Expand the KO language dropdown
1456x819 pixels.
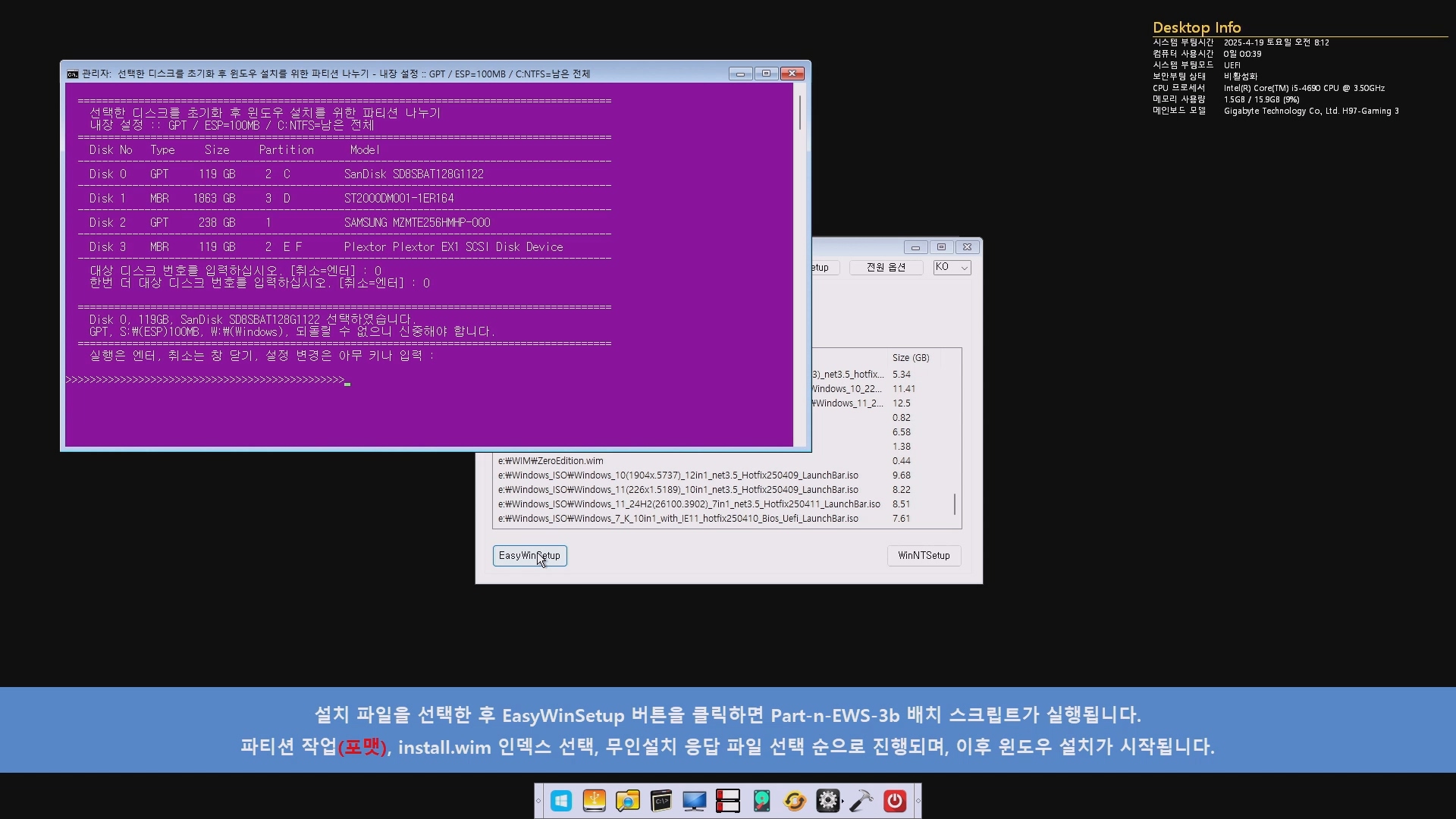coord(952,268)
